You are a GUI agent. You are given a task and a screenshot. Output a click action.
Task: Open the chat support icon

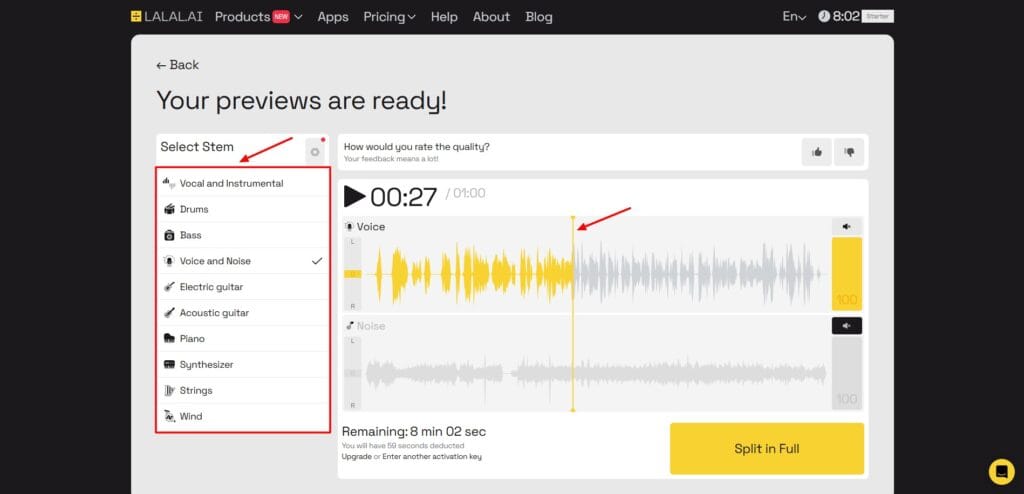point(1001,471)
